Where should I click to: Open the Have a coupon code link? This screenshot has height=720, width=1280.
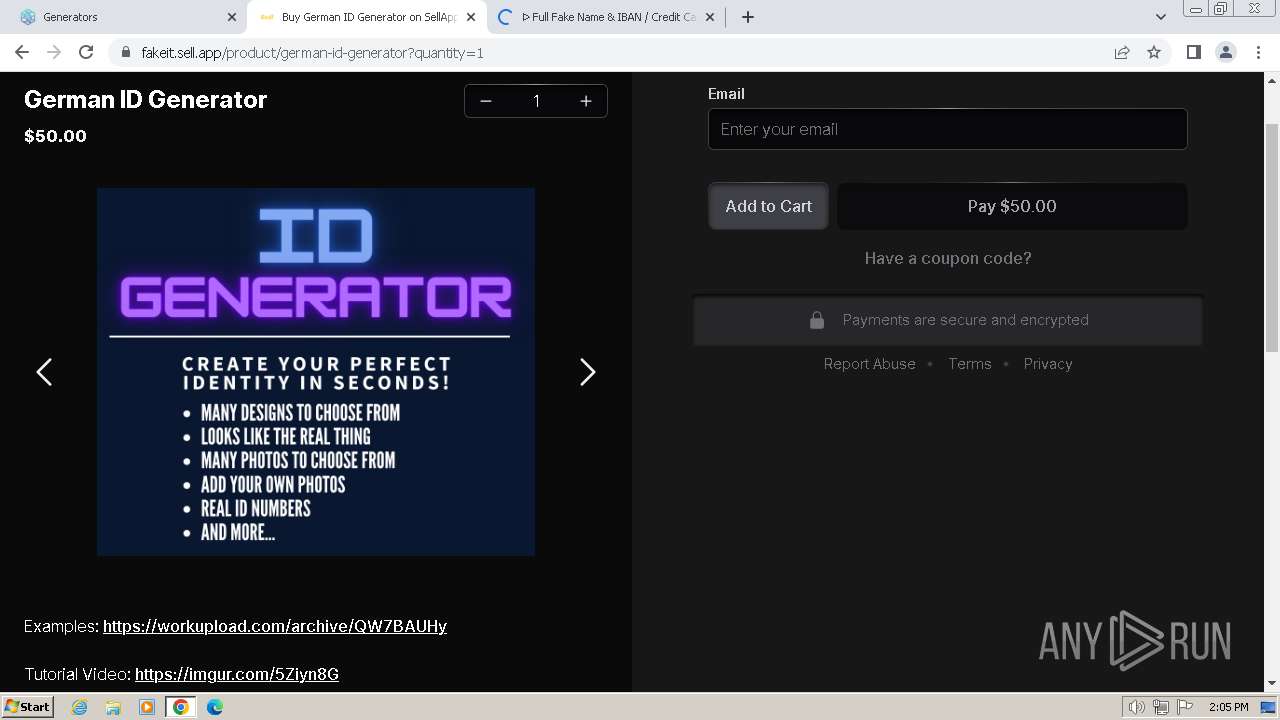tap(948, 258)
